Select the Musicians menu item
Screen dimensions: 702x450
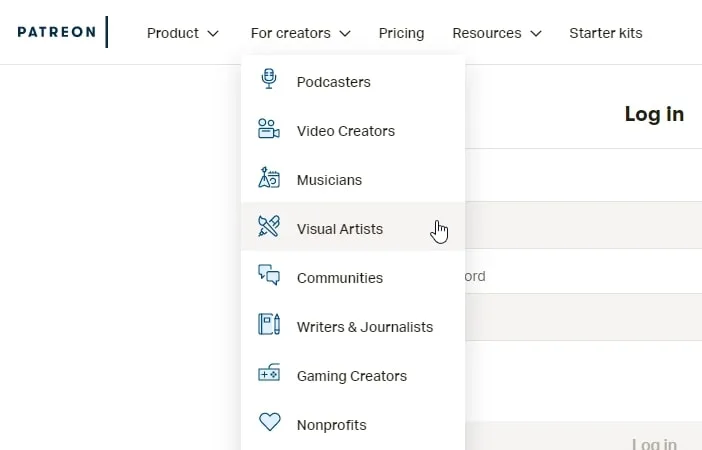coord(329,180)
